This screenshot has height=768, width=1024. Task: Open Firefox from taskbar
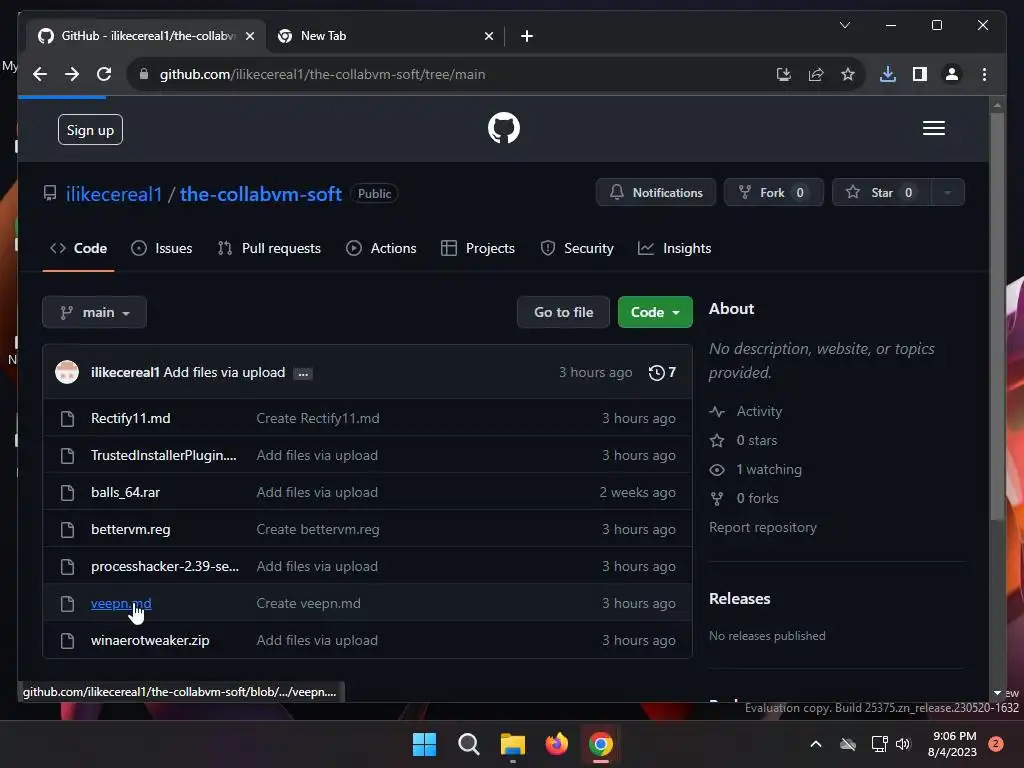pyautogui.click(x=556, y=744)
